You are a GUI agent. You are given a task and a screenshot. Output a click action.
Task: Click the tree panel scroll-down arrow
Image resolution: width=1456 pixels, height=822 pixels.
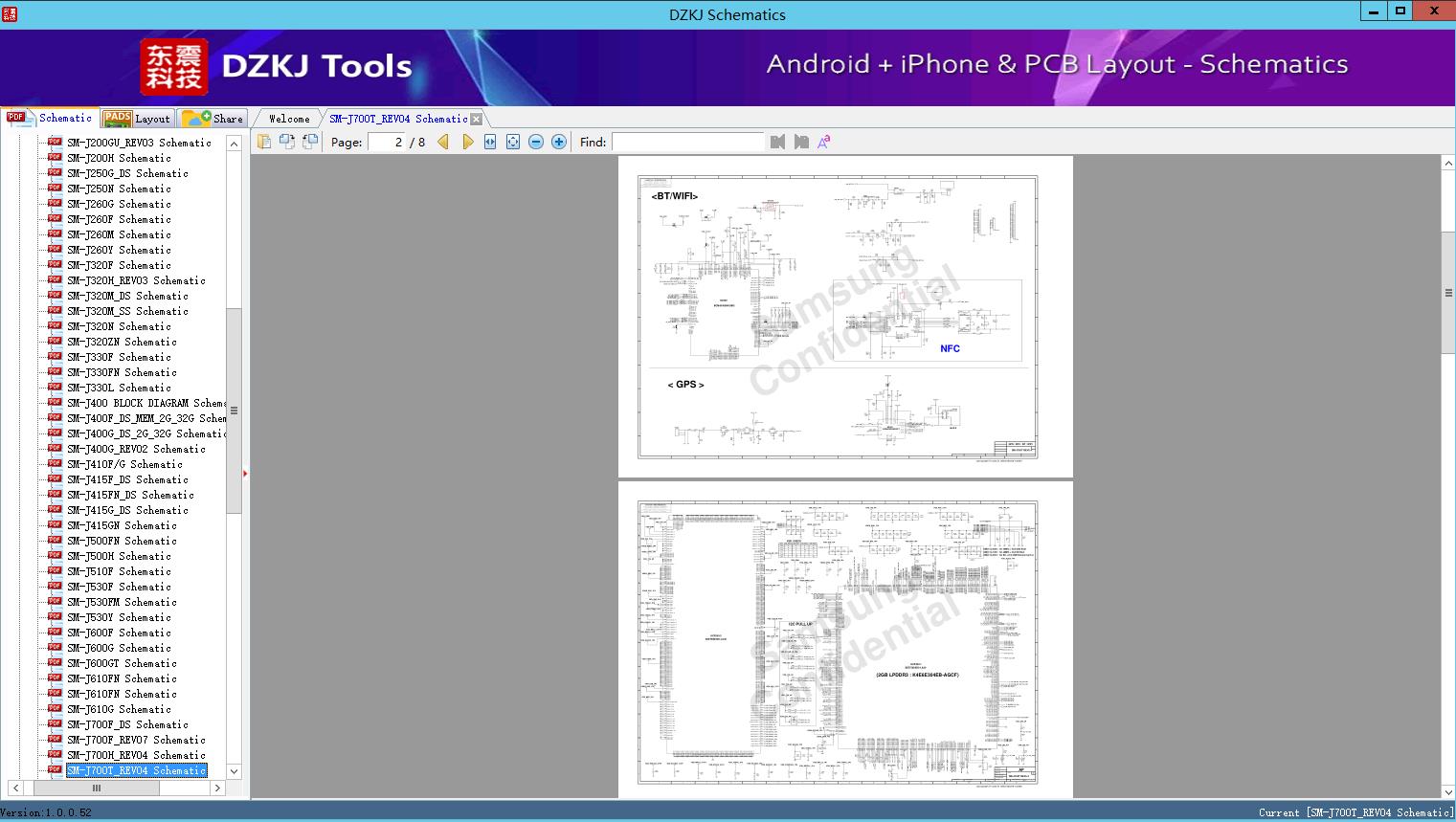point(234,771)
